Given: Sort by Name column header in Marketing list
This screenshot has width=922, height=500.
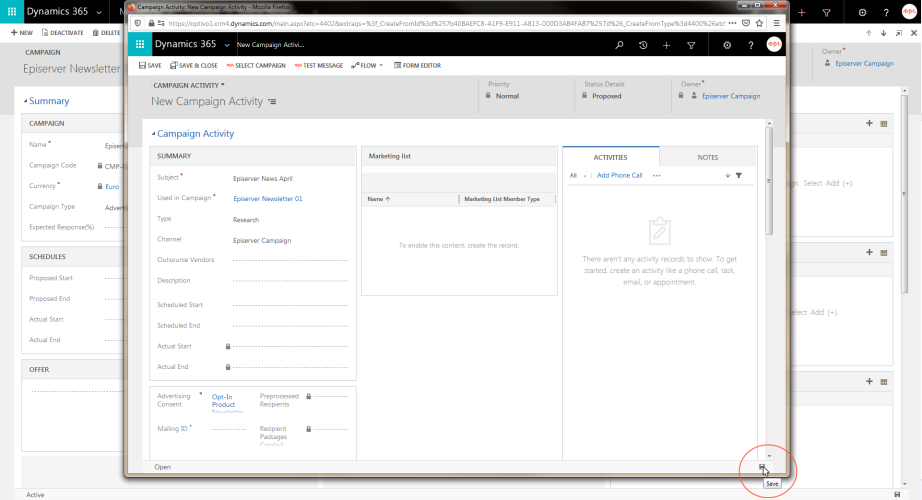Looking at the screenshot, I should pyautogui.click(x=379, y=199).
